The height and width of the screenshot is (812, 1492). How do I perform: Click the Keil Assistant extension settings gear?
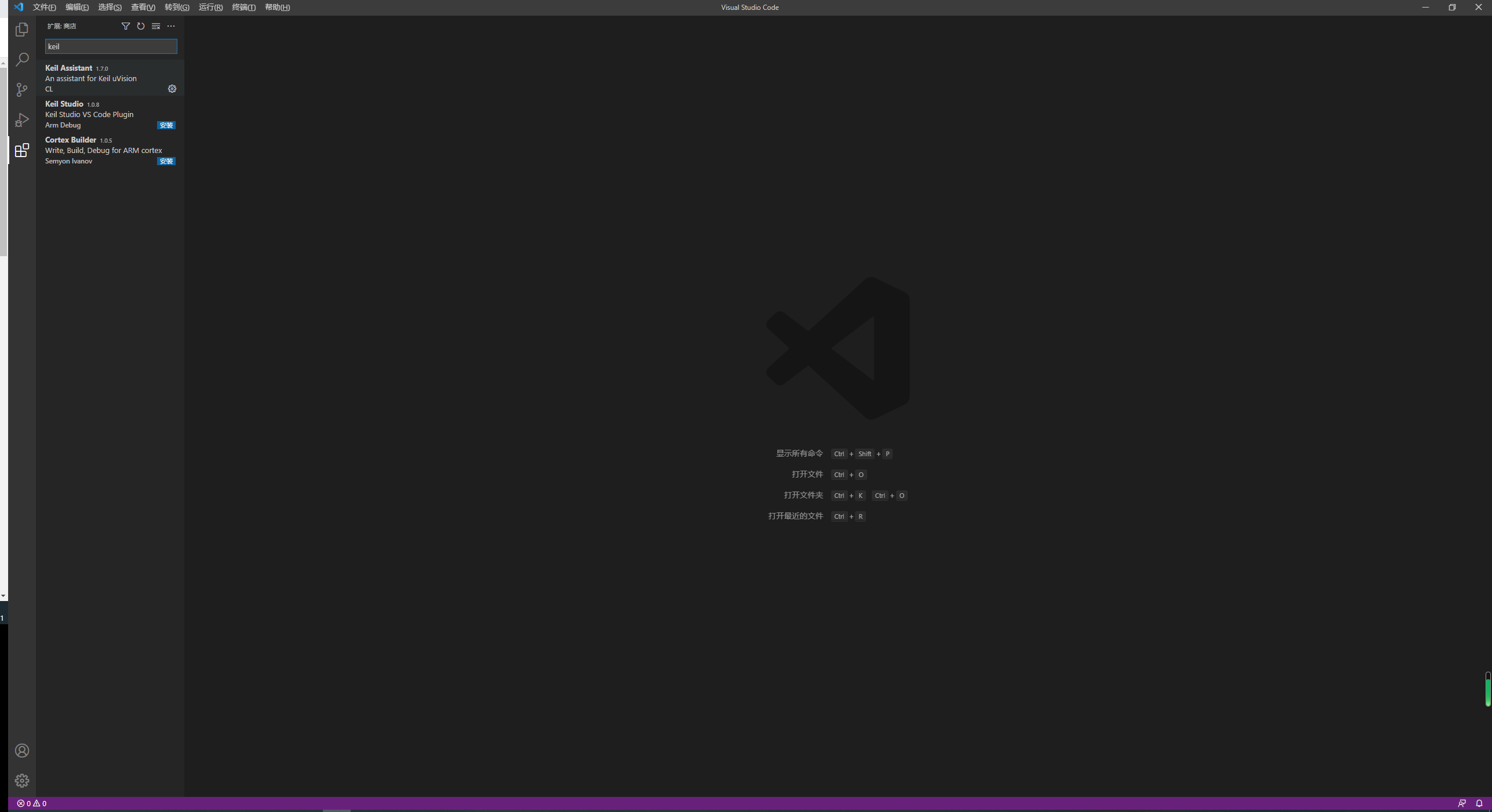point(172,89)
